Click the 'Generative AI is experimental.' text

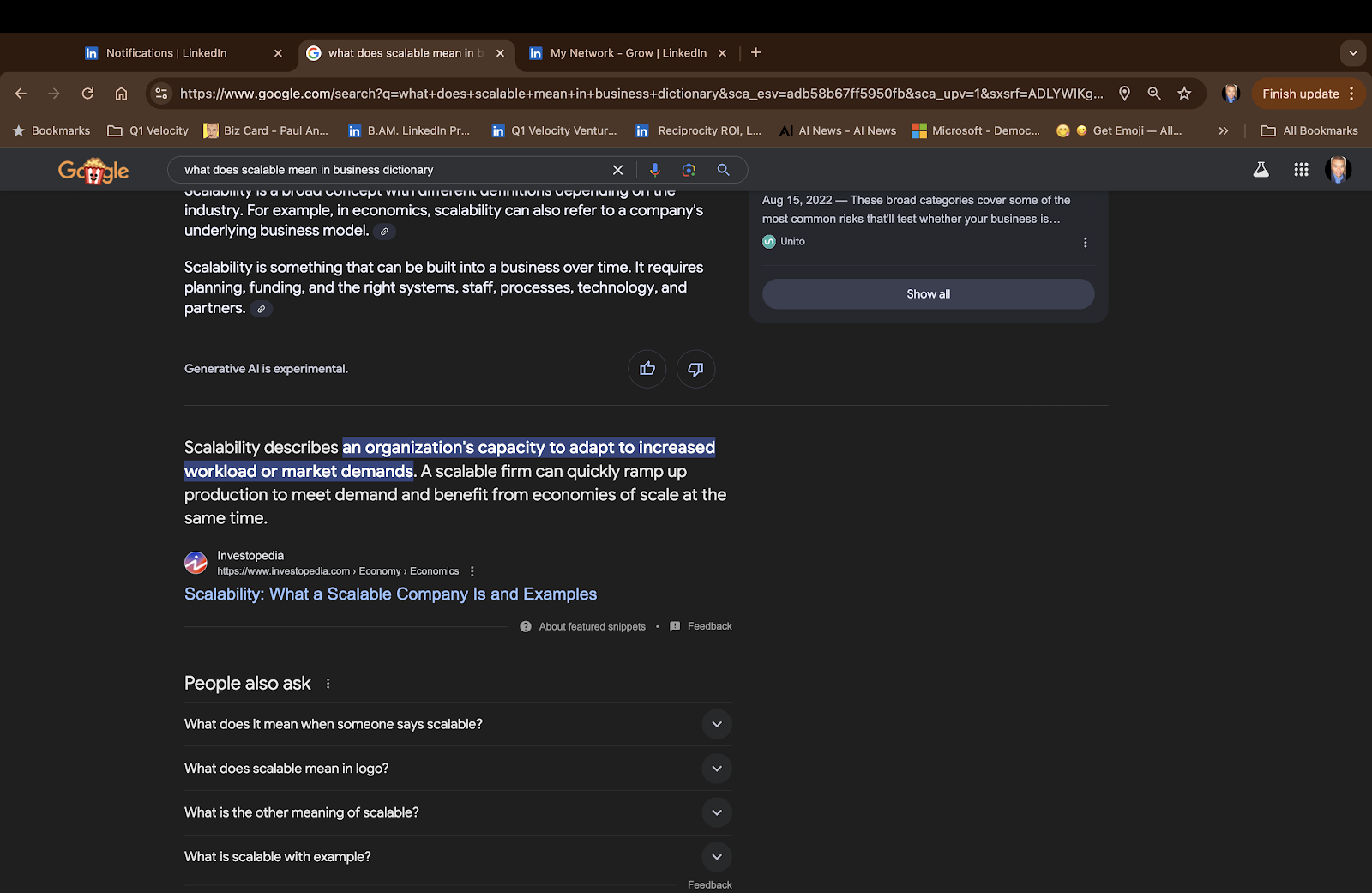pyautogui.click(x=266, y=369)
